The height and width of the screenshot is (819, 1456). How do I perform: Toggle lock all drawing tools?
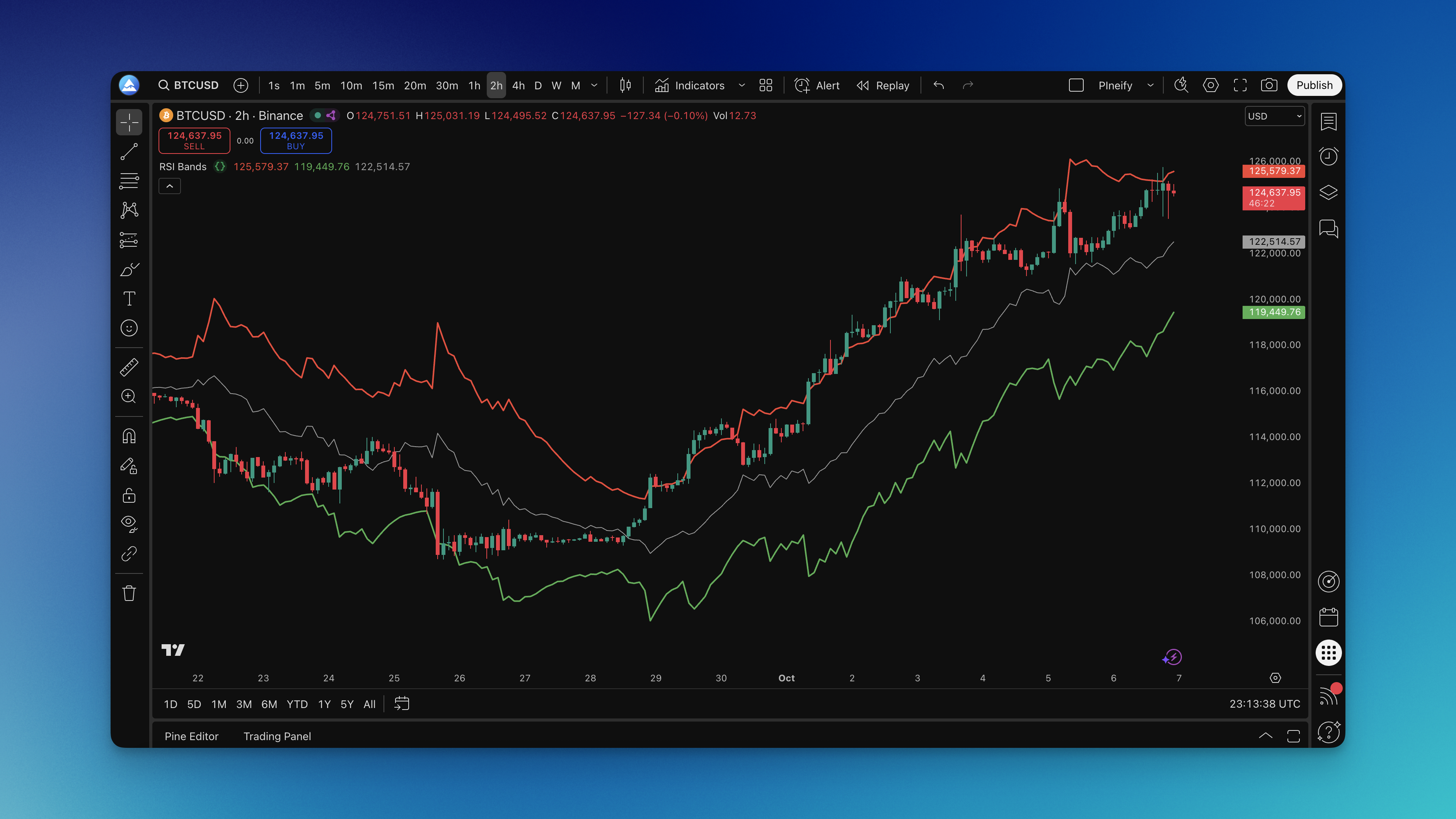129,496
